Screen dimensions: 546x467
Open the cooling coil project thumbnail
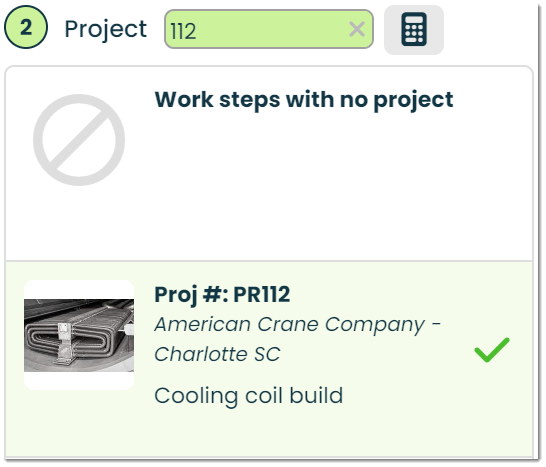[79, 335]
